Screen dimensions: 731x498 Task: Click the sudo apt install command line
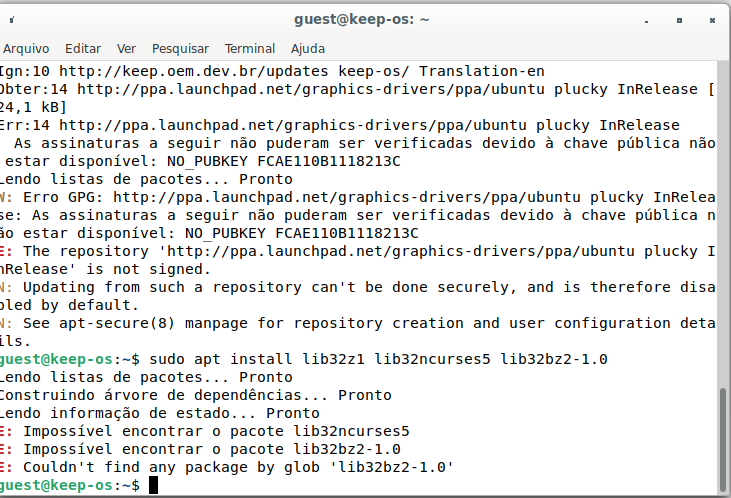[380, 359]
